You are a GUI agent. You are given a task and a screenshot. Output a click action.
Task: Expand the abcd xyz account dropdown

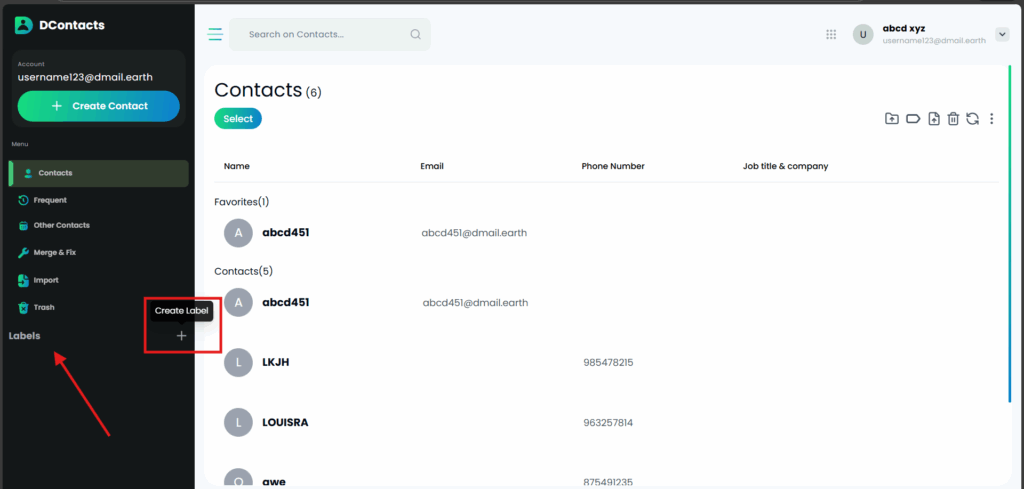tap(1002, 34)
